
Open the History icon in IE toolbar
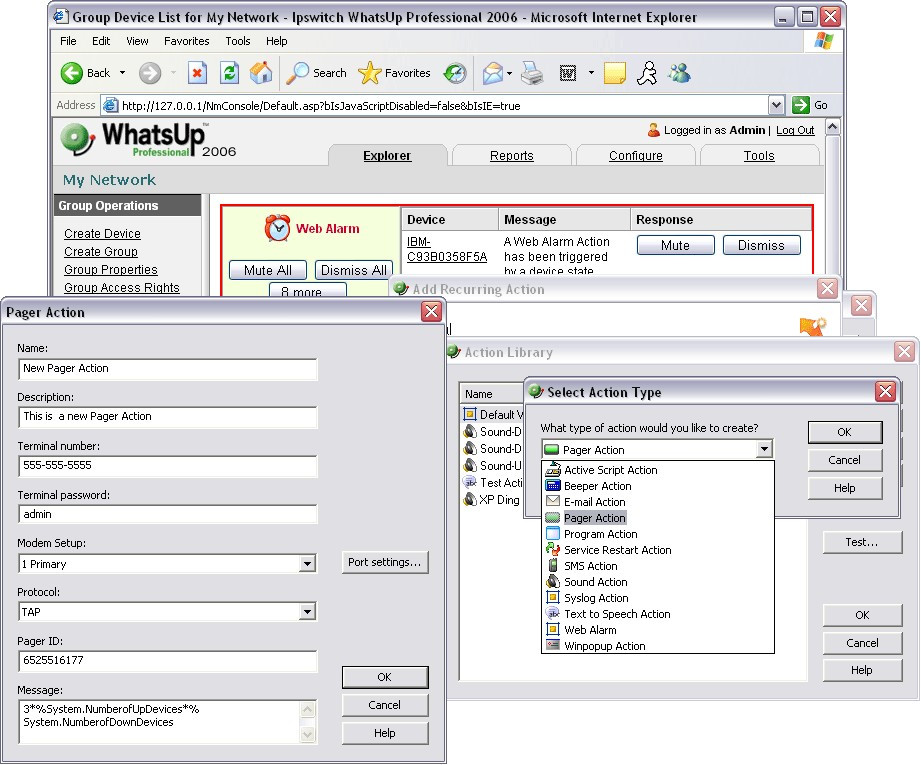click(x=455, y=73)
